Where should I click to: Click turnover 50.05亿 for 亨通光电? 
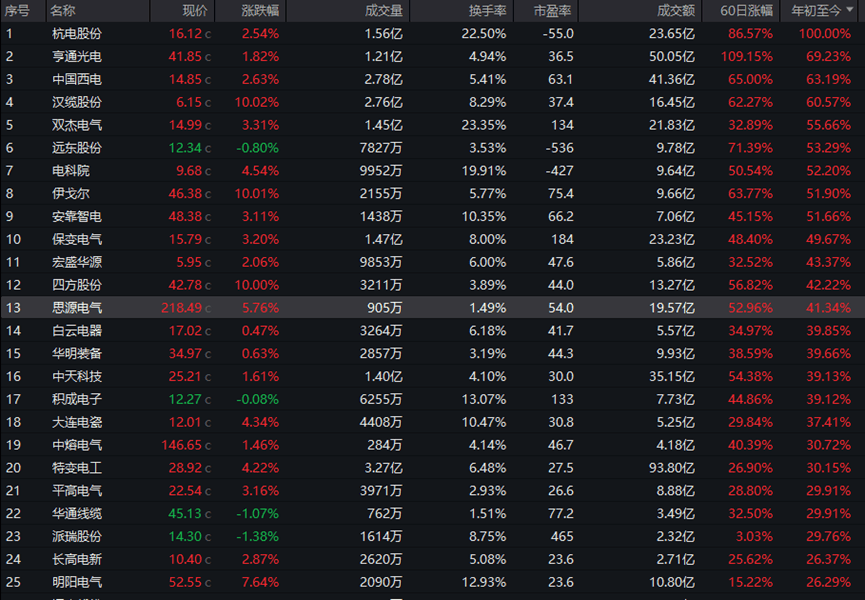pyautogui.click(x=671, y=56)
